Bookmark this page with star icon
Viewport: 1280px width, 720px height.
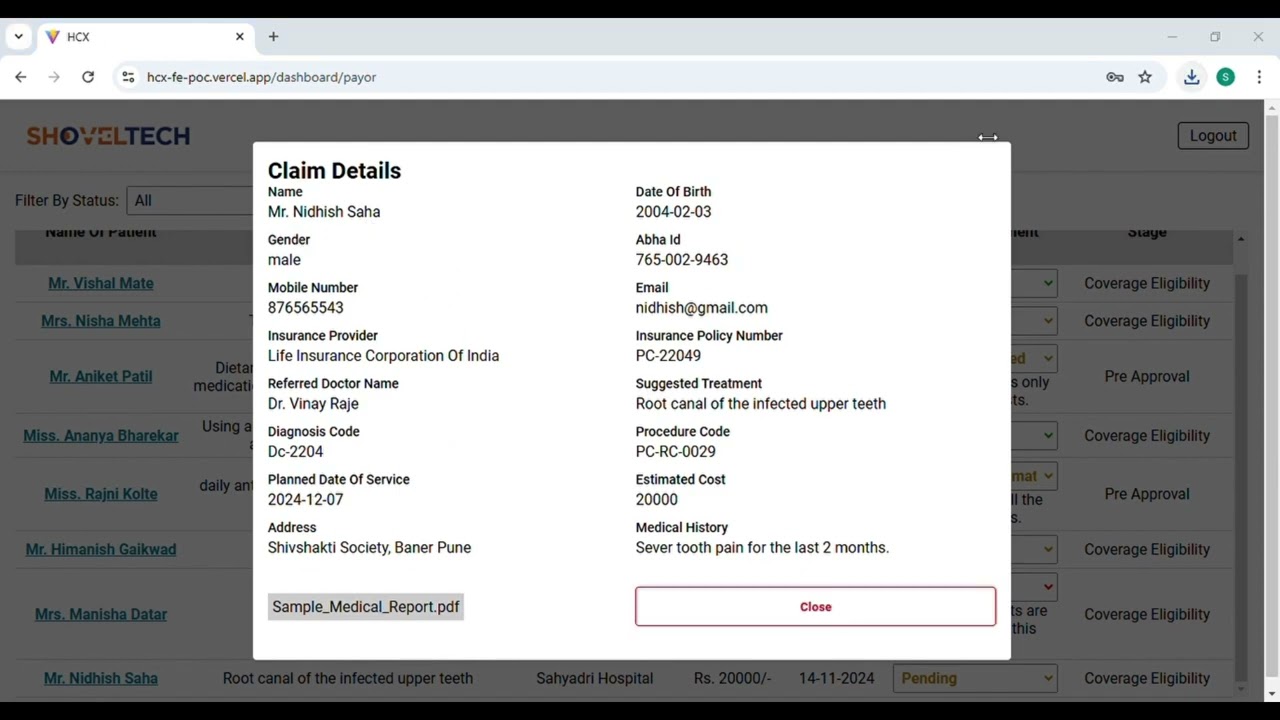click(1145, 77)
